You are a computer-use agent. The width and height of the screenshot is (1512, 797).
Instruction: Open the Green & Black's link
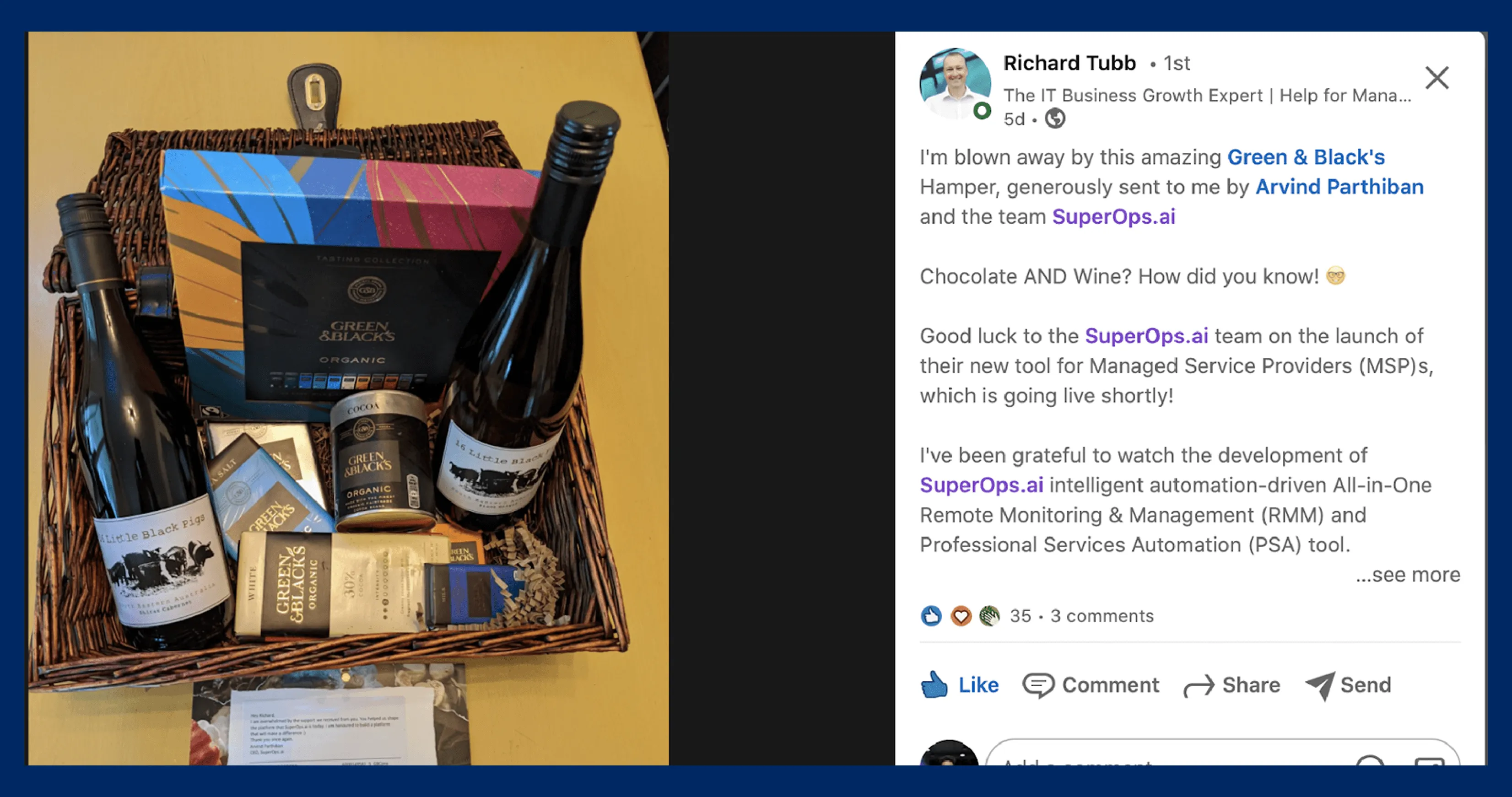pos(1306,156)
